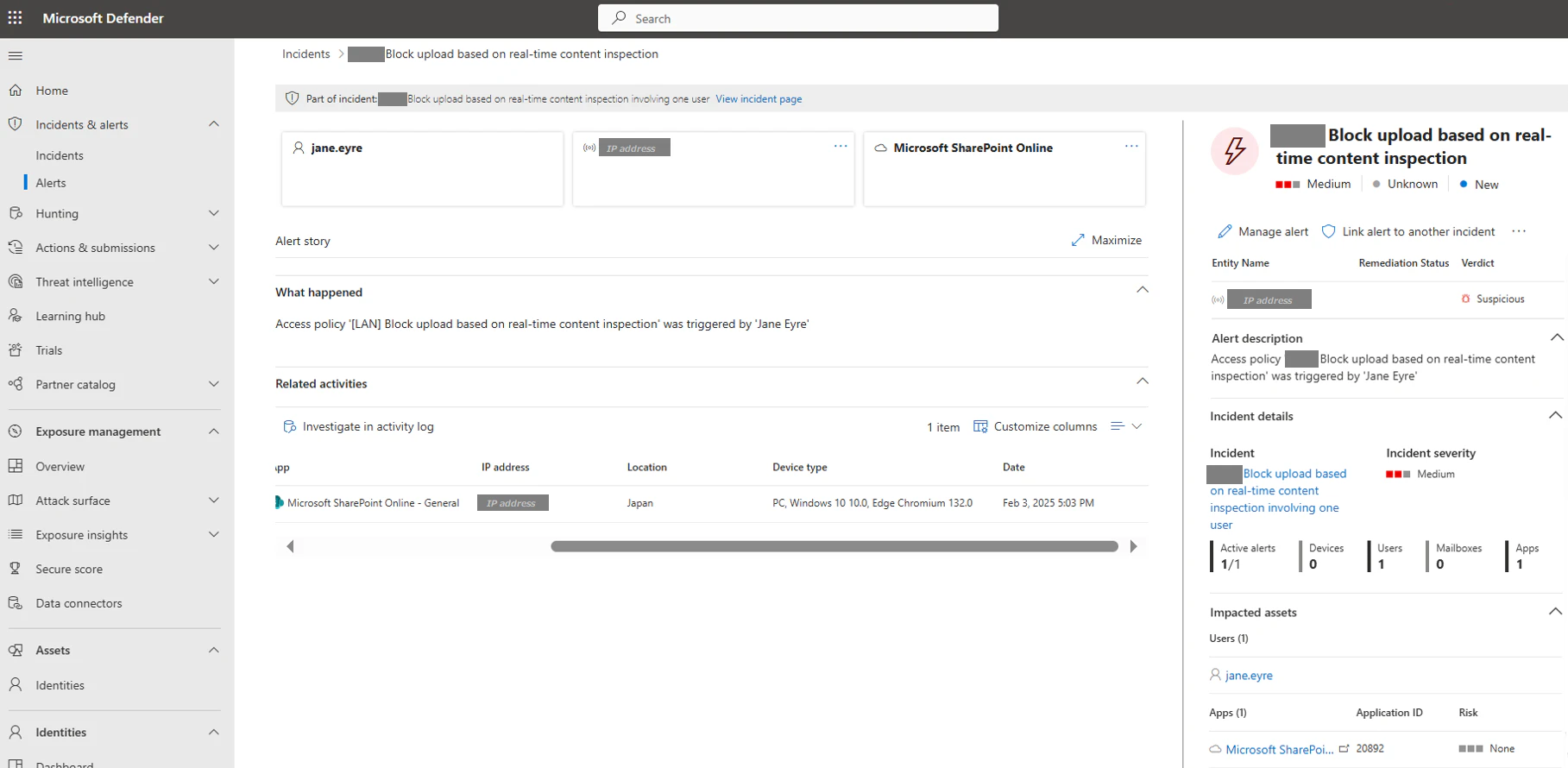This screenshot has width=1568, height=768.
Task: Collapse the Impacted assets section
Action: pos(1555,612)
